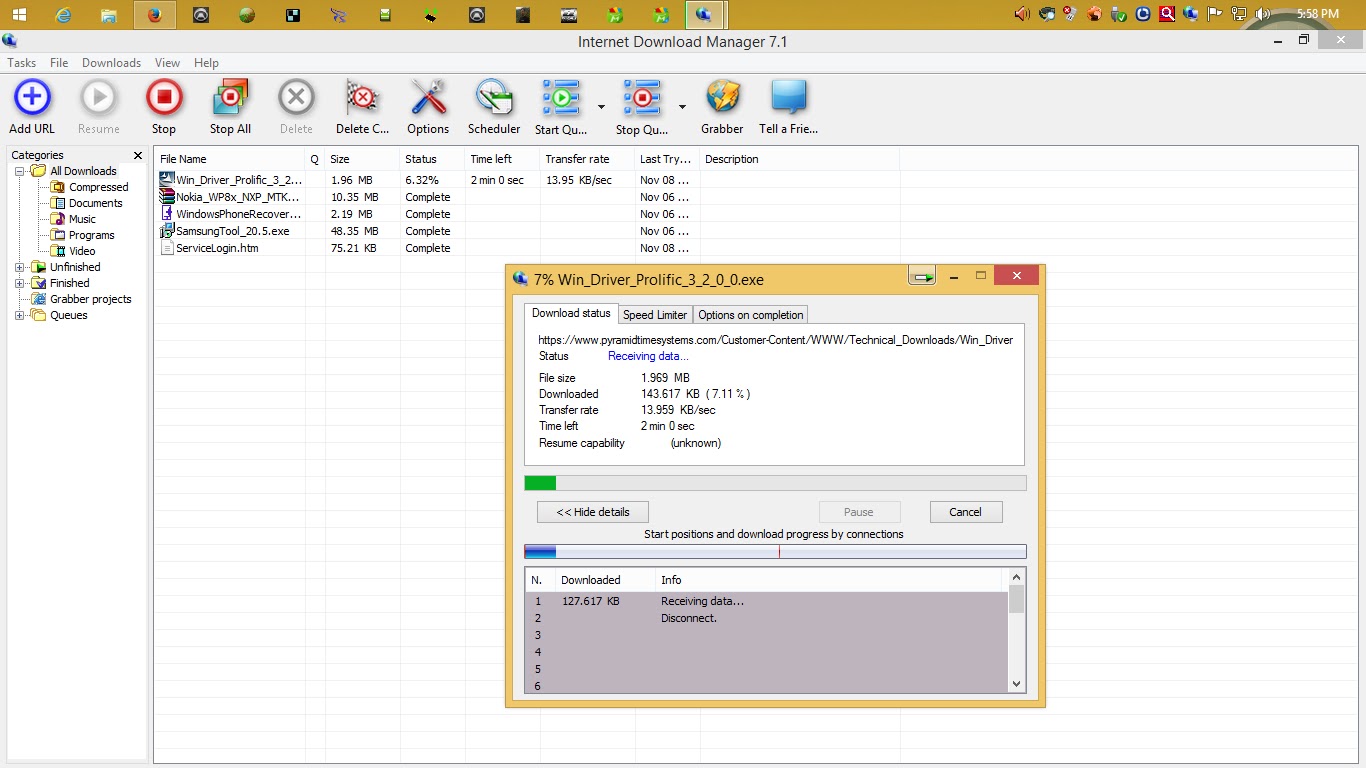The image size is (1366, 768).
Task: Open the File menu
Action: (59, 63)
